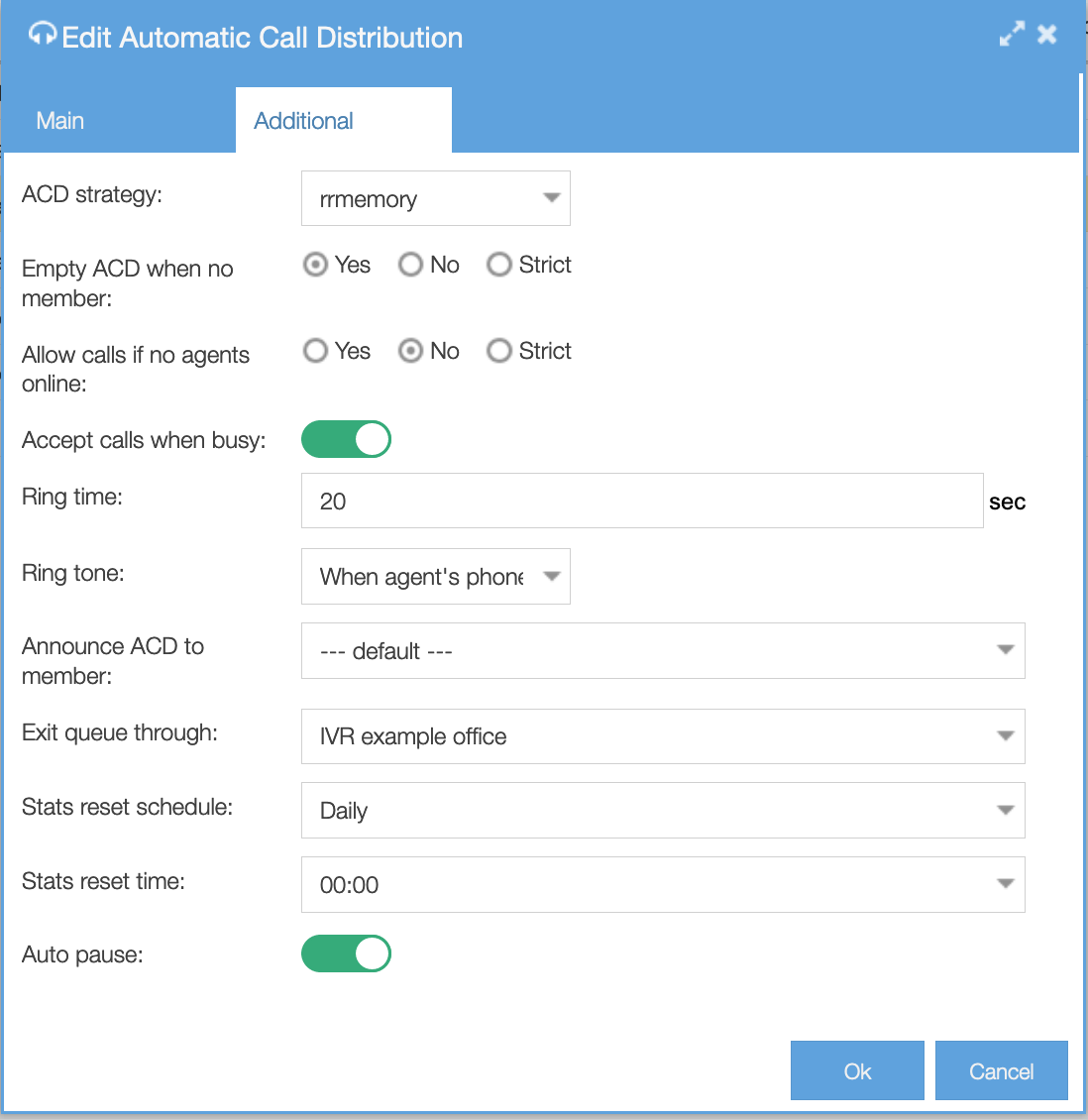Enable Accept calls when busy toggle
The image size is (1088, 1120).
coord(346,439)
